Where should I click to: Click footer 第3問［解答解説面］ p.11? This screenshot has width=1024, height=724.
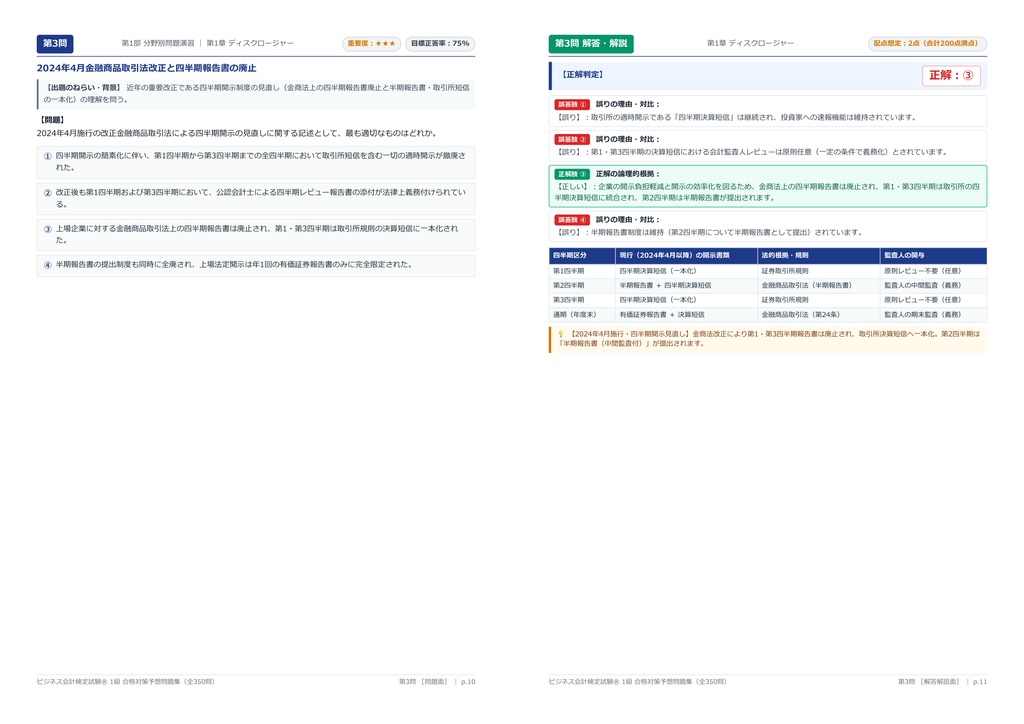point(942,682)
